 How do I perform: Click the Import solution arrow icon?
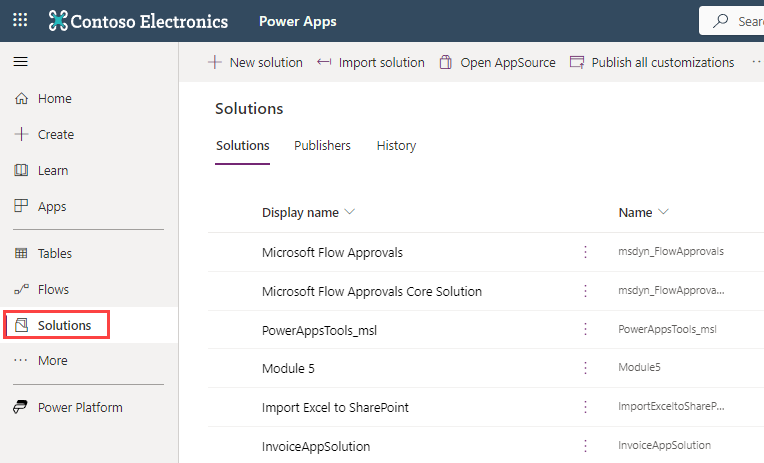pos(324,62)
